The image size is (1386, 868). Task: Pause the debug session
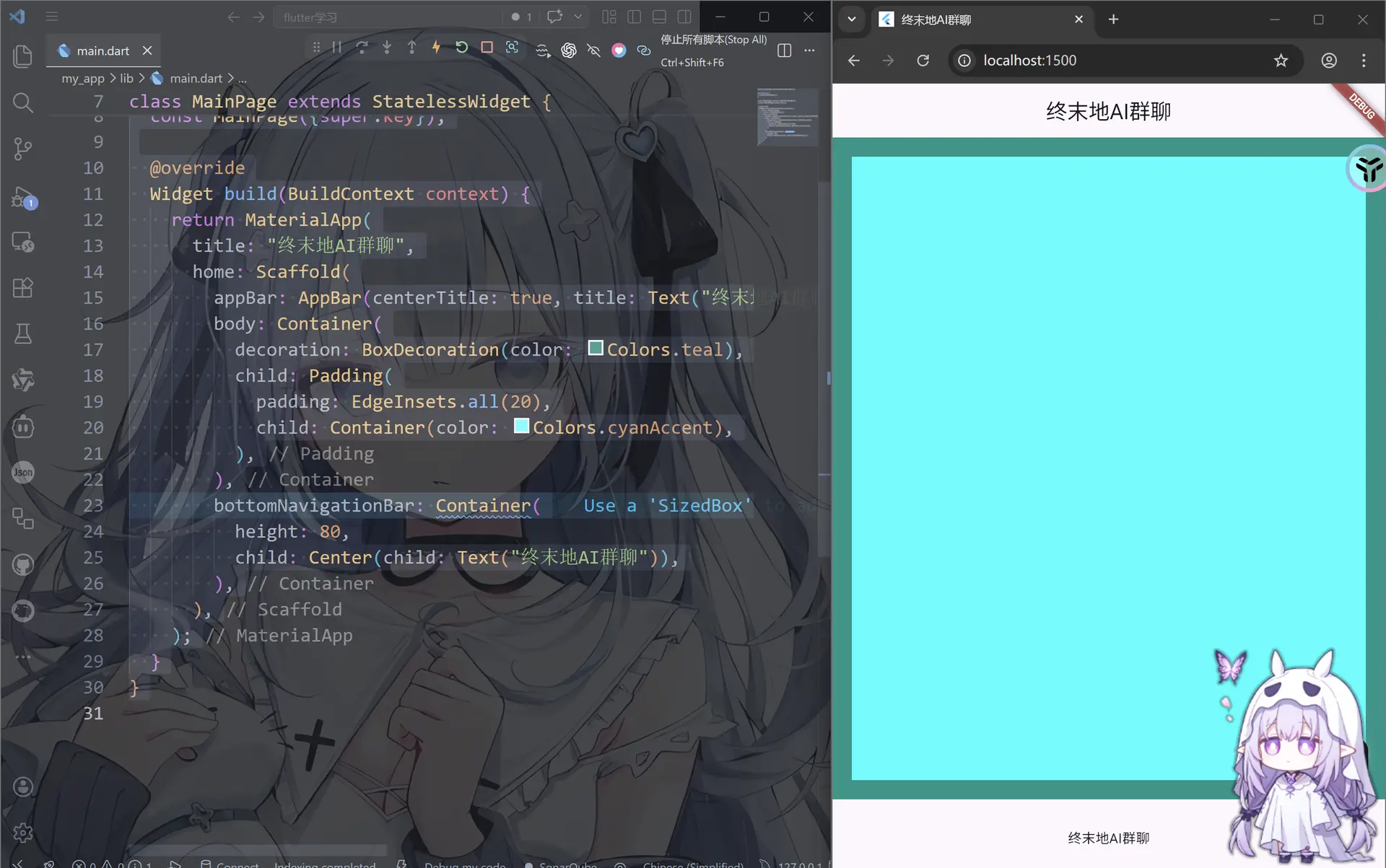(x=337, y=48)
